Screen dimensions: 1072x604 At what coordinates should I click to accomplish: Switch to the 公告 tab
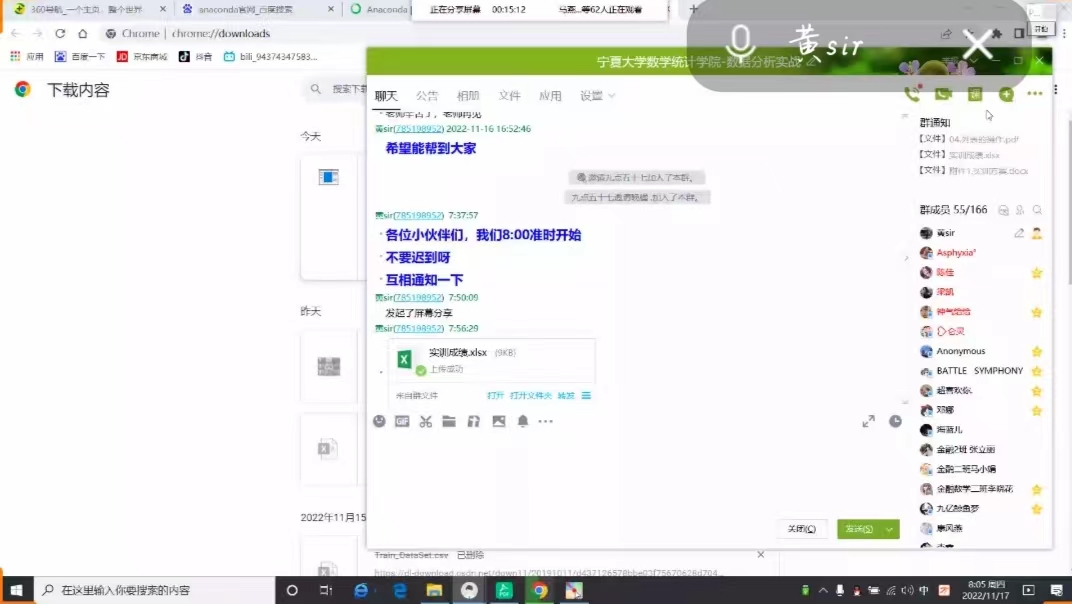tap(427, 96)
